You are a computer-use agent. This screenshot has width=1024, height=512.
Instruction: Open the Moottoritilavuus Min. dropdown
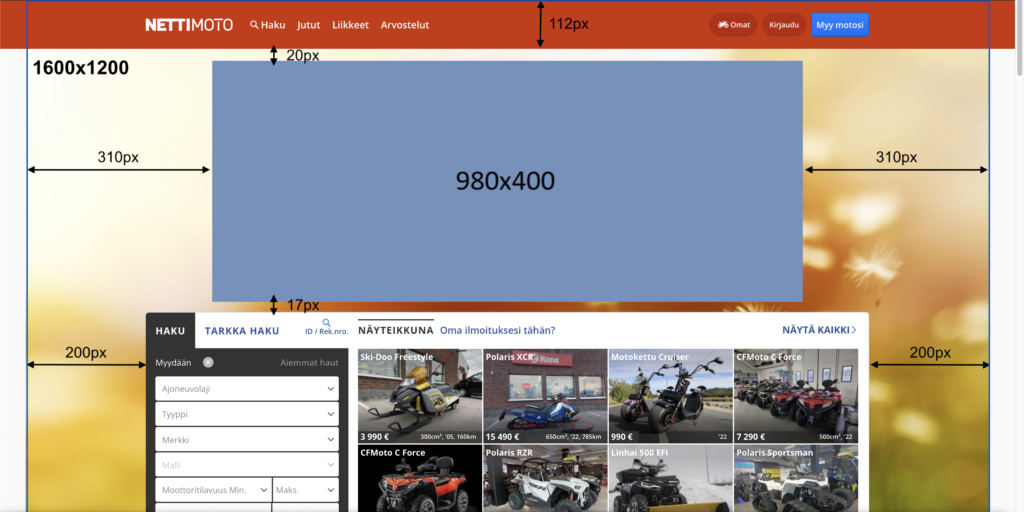[214, 490]
